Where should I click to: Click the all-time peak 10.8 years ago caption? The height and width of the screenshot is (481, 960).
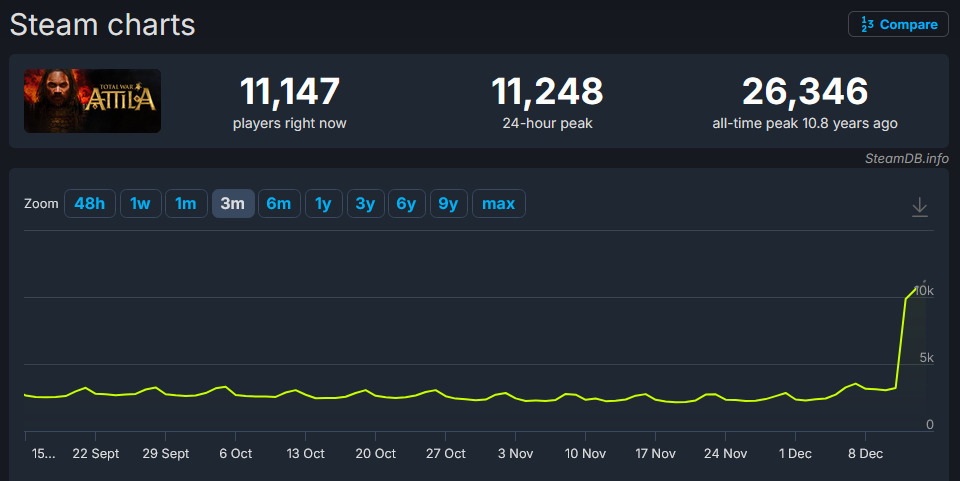click(x=805, y=124)
